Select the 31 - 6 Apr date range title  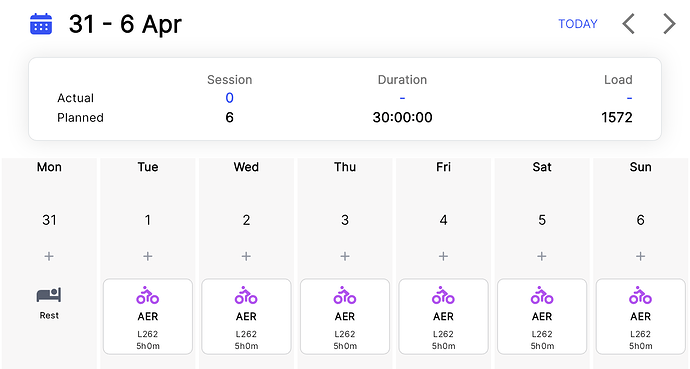pos(125,24)
